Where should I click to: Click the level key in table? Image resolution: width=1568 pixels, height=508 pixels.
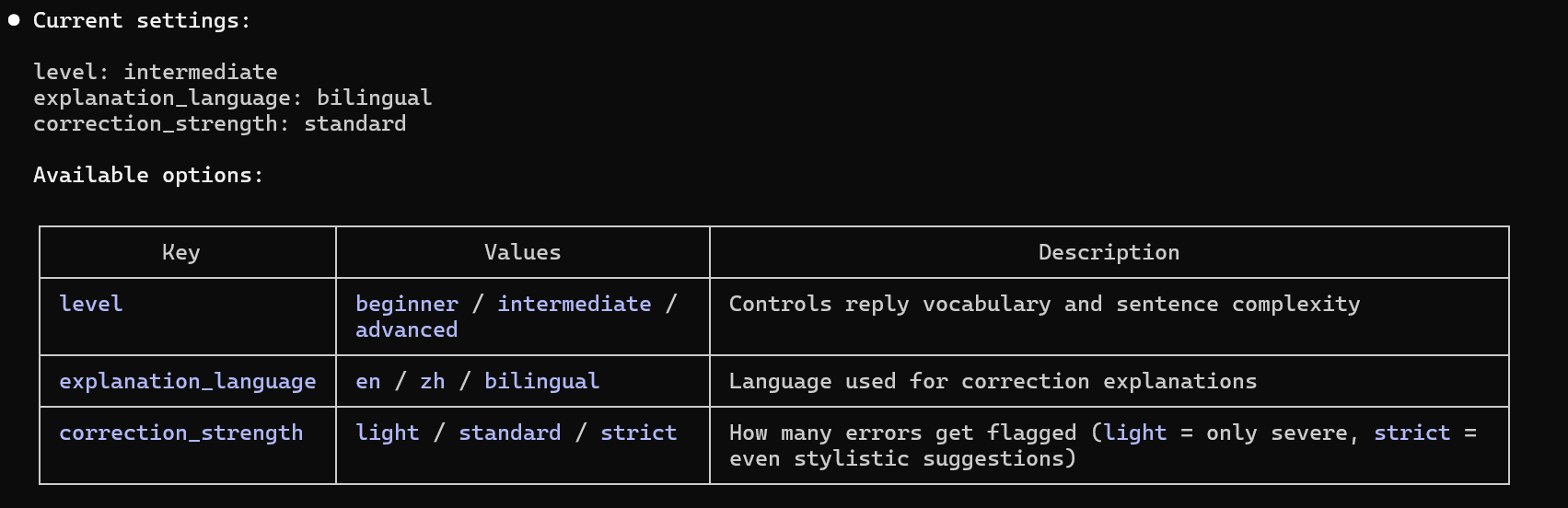(90, 304)
